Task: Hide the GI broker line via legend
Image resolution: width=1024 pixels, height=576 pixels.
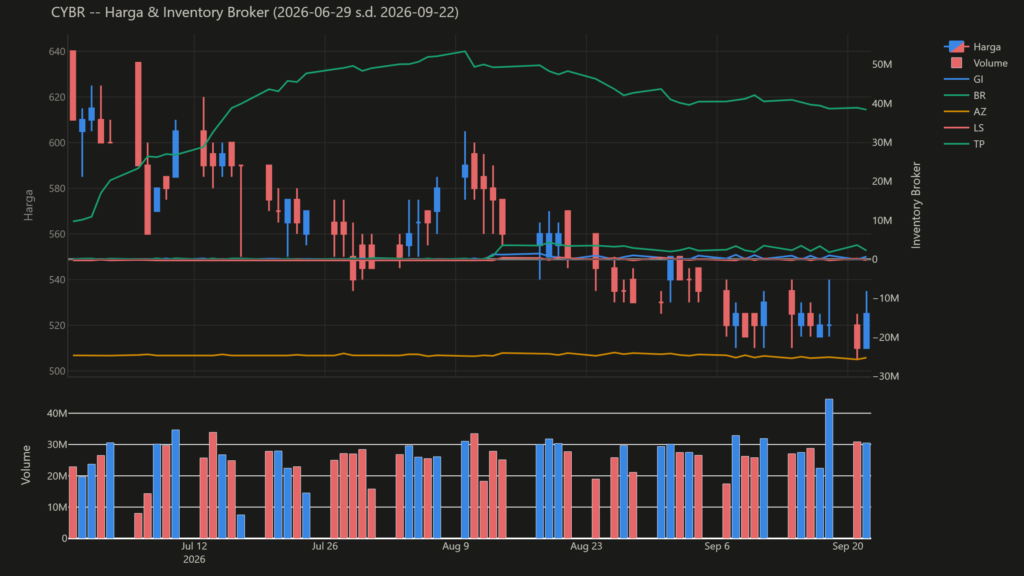Action: 964,79
